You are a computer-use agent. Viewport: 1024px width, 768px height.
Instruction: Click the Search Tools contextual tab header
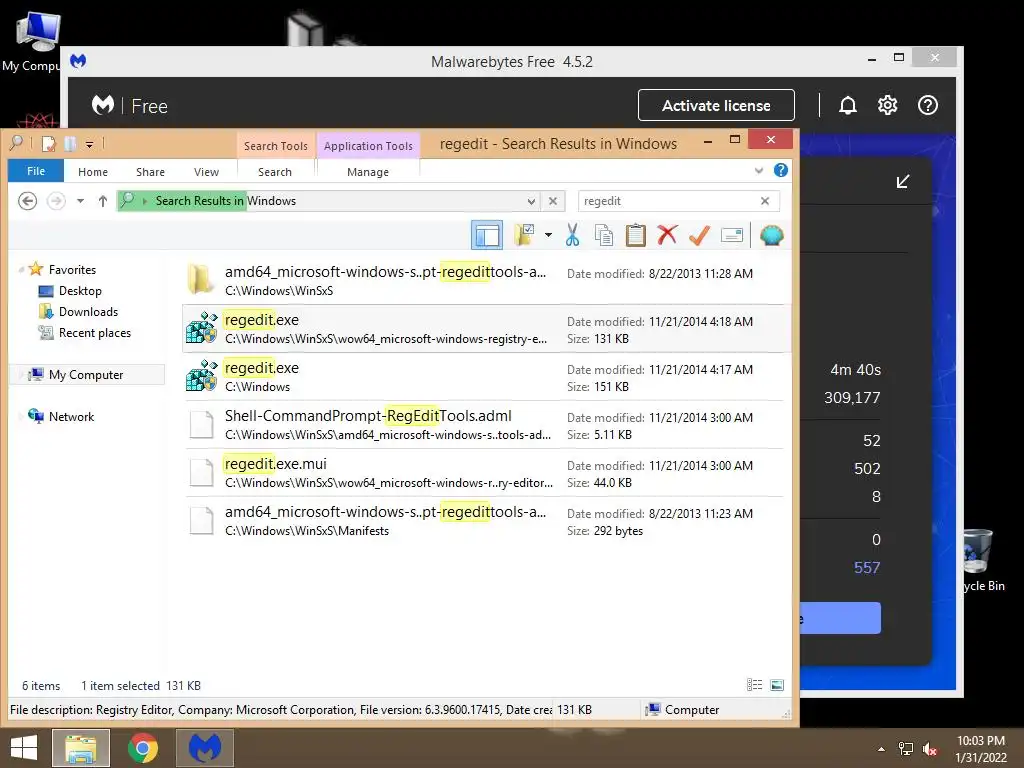click(276, 146)
